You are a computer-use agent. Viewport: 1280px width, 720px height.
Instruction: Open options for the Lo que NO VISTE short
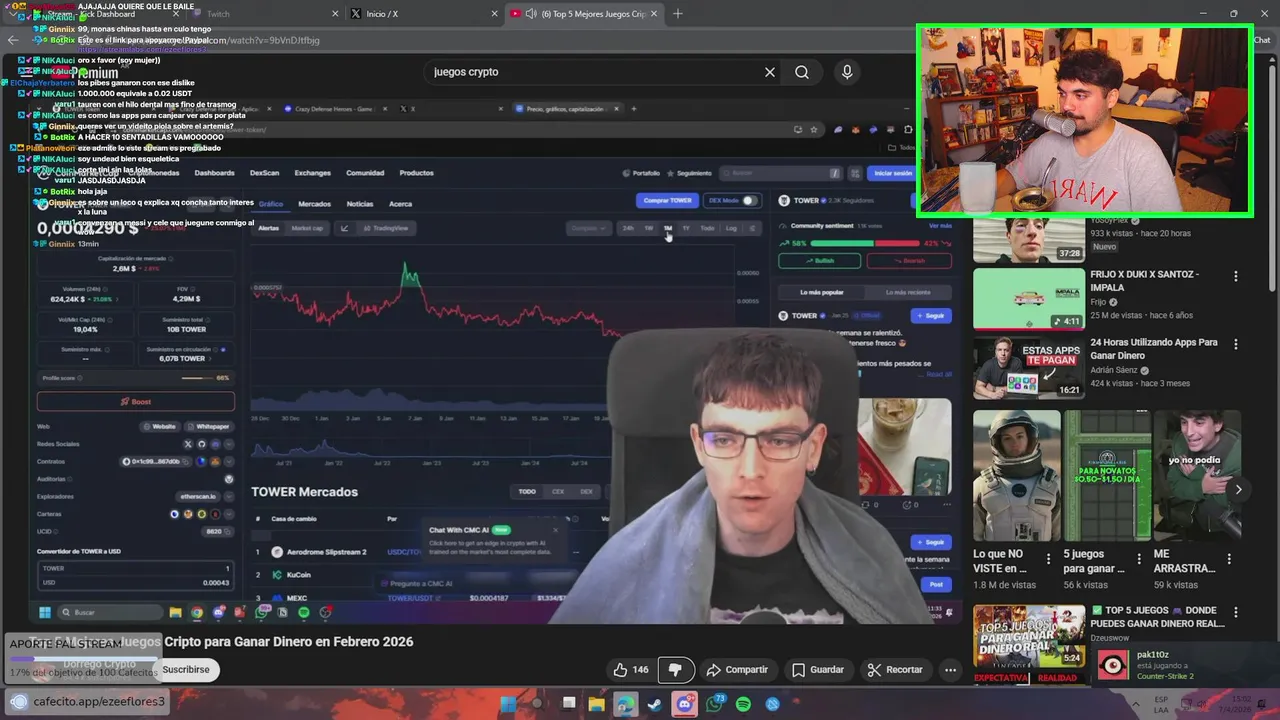(1048, 559)
